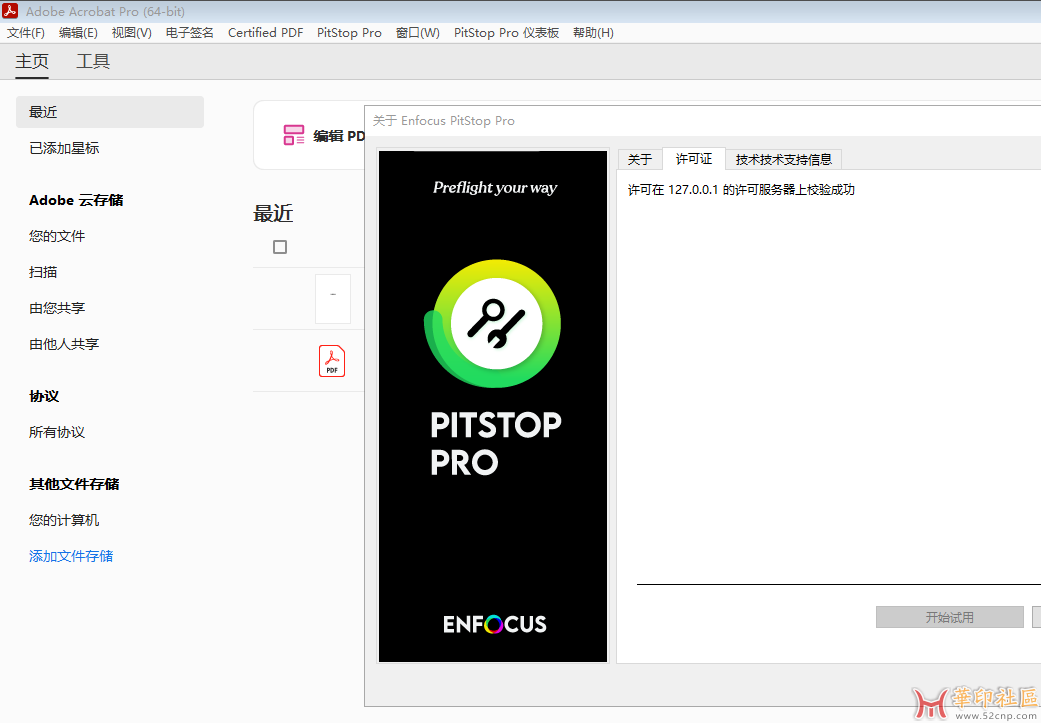1041x723 pixels.
Task: Click the Adobe 云存储 heading
Action: click(x=76, y=200)
